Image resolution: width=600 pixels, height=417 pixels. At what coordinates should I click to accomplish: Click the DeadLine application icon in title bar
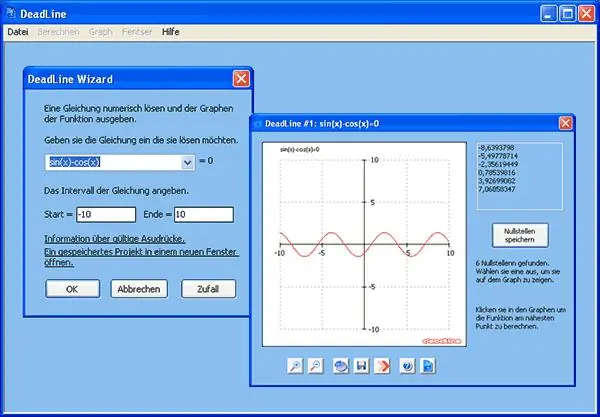(11, 13)
